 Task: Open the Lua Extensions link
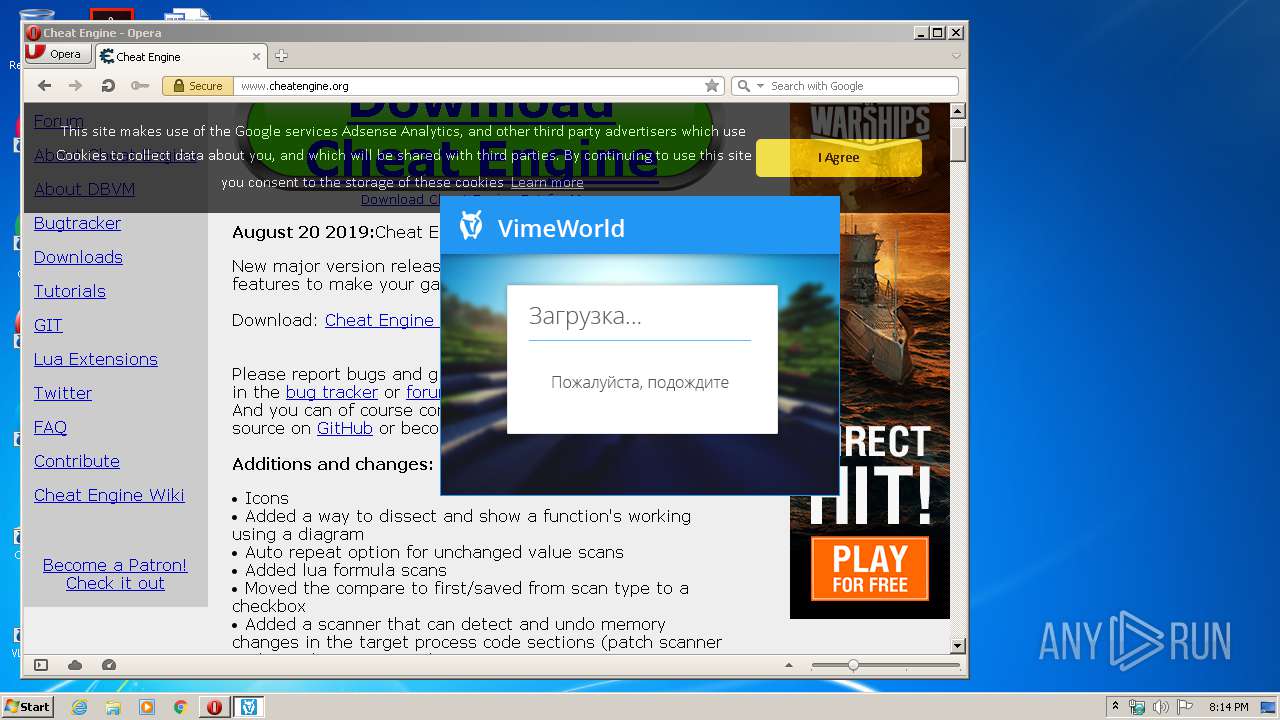coord(96,359)
